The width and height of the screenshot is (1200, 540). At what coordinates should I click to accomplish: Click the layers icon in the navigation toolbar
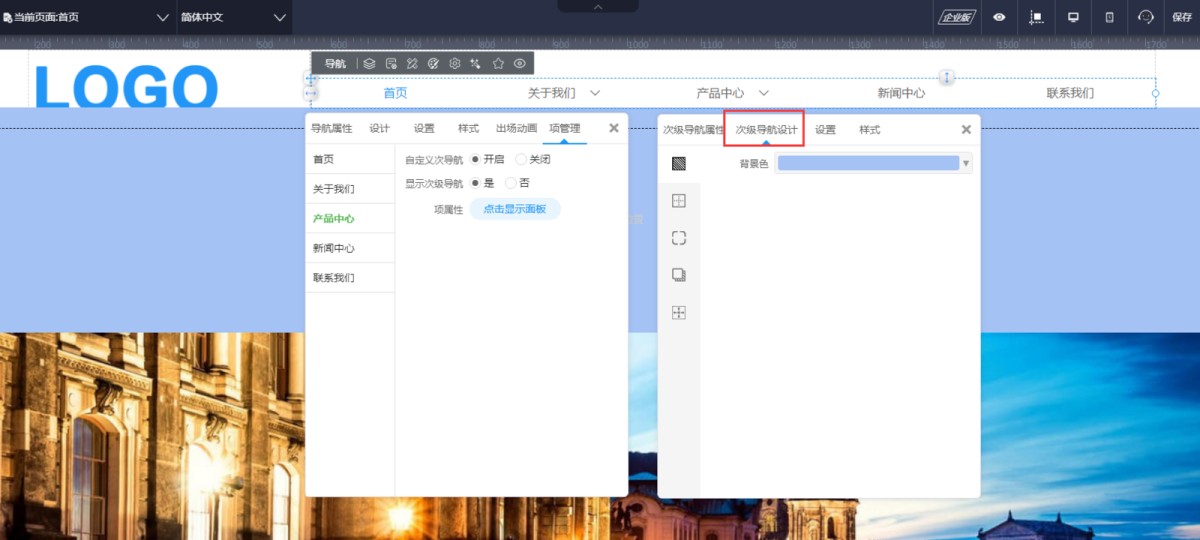[369, 63]
